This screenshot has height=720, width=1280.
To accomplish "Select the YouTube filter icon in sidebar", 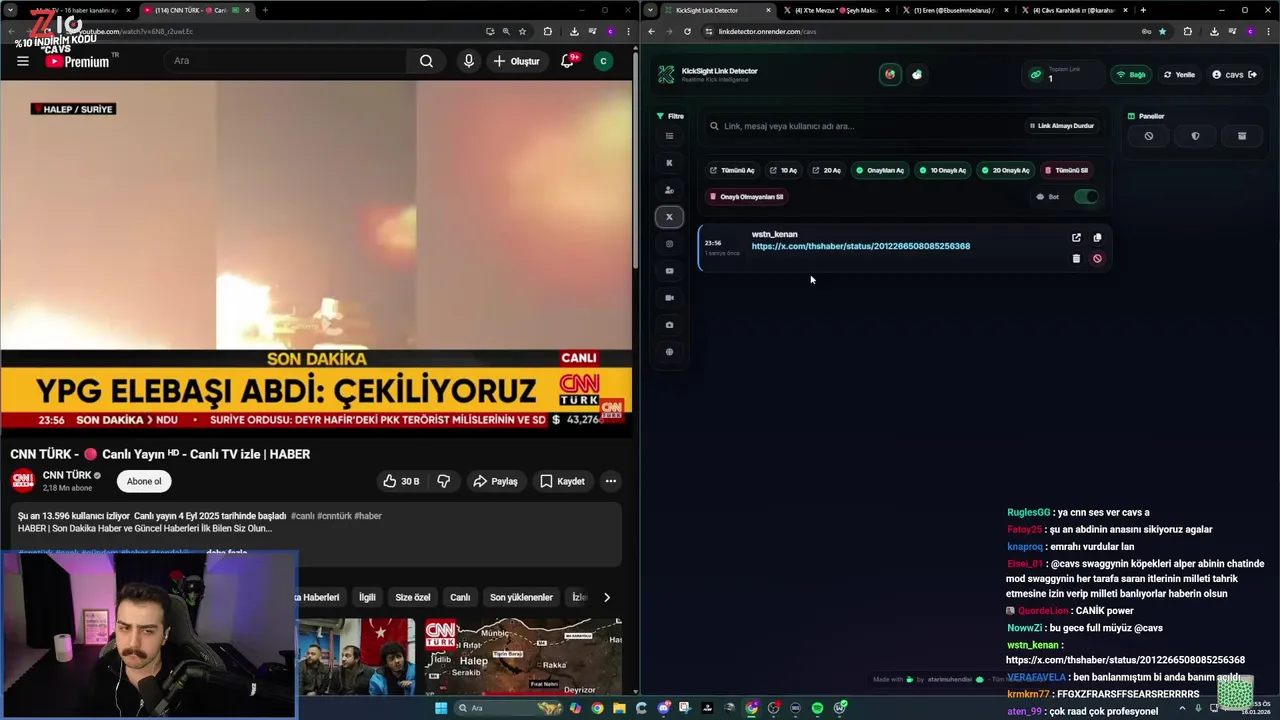I will click(669, 270).
